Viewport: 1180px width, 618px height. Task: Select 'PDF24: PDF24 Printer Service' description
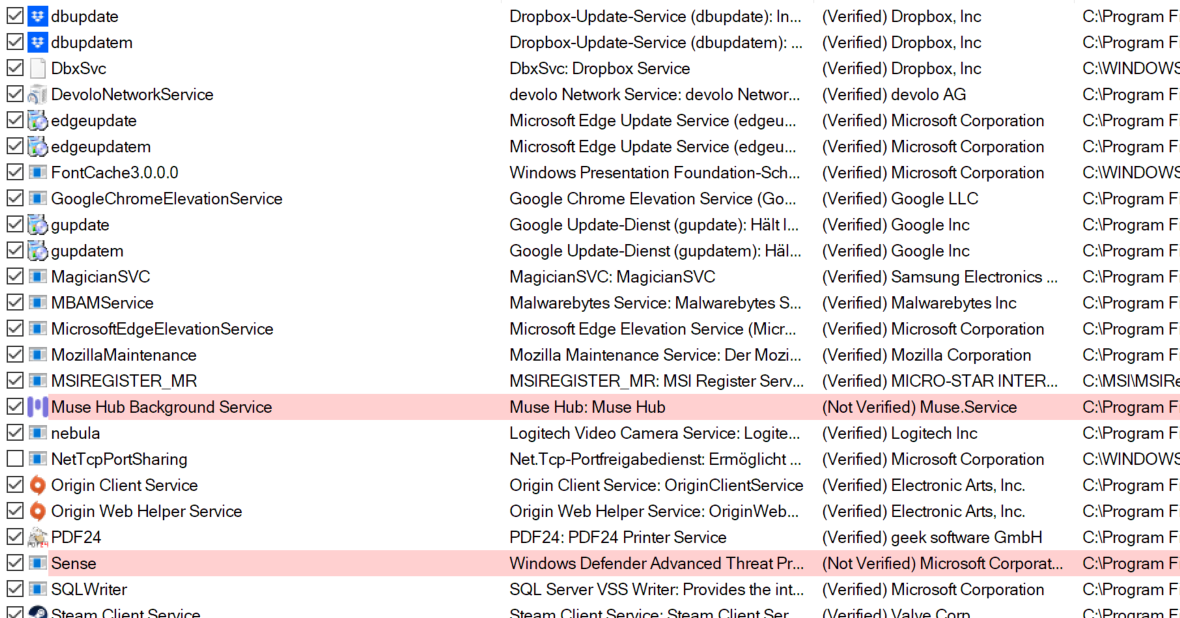[618, 537]
